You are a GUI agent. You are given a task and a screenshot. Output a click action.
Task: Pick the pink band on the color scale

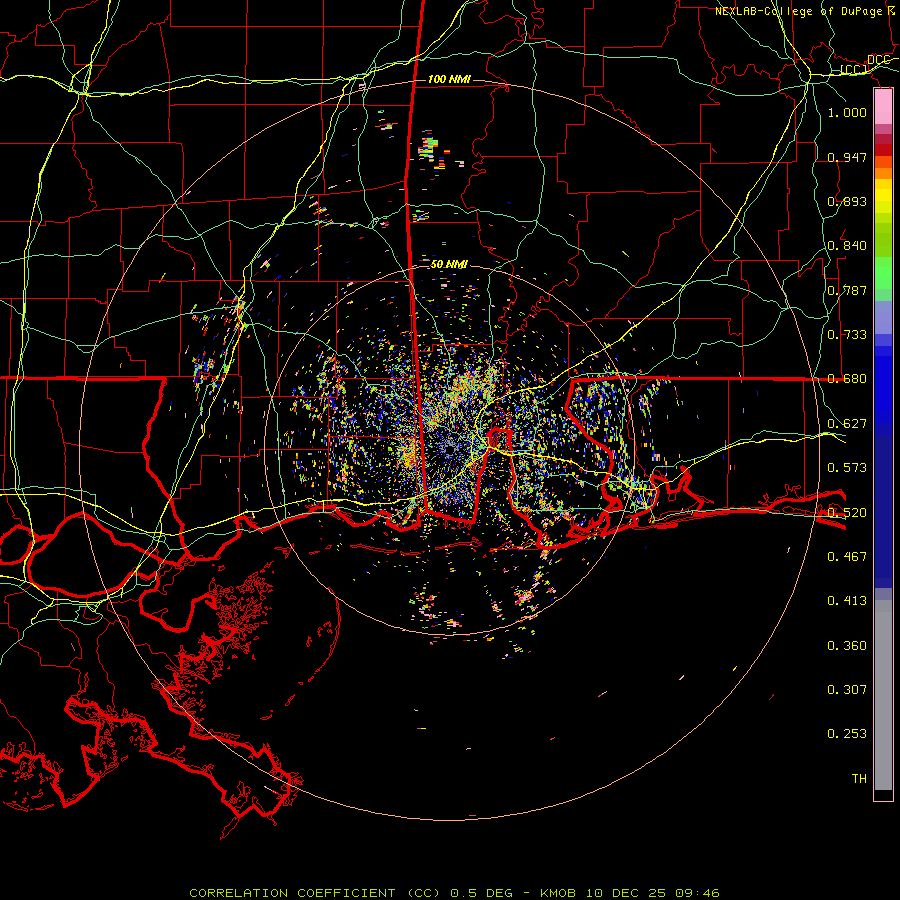point(883,107)
